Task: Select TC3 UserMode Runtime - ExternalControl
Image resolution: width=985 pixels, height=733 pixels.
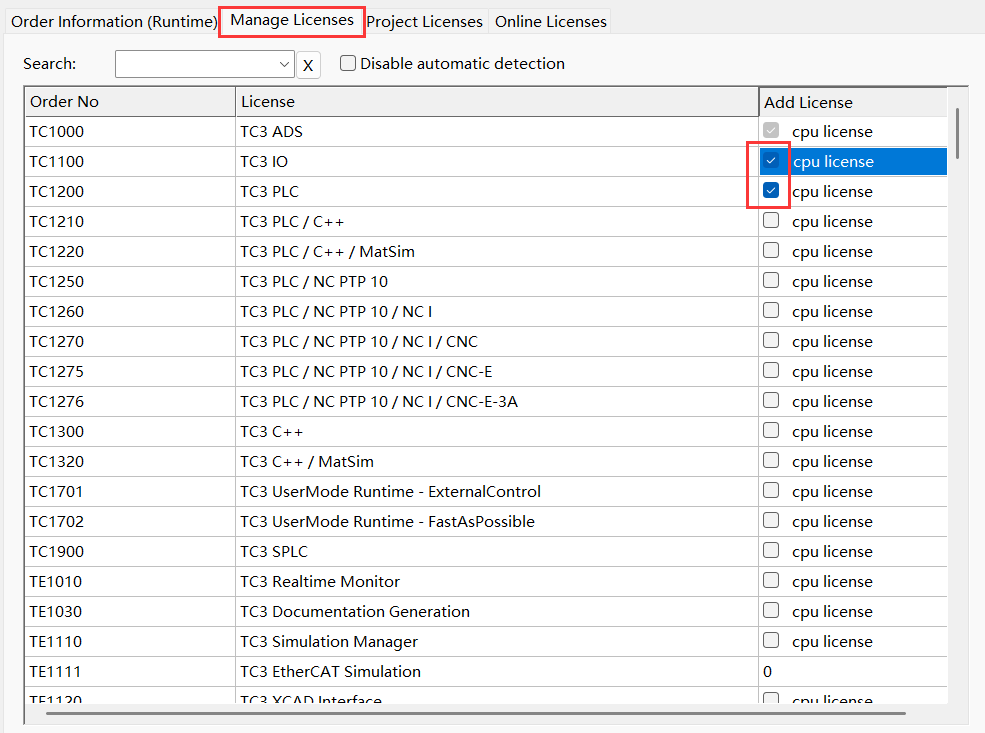Action: 390,492
